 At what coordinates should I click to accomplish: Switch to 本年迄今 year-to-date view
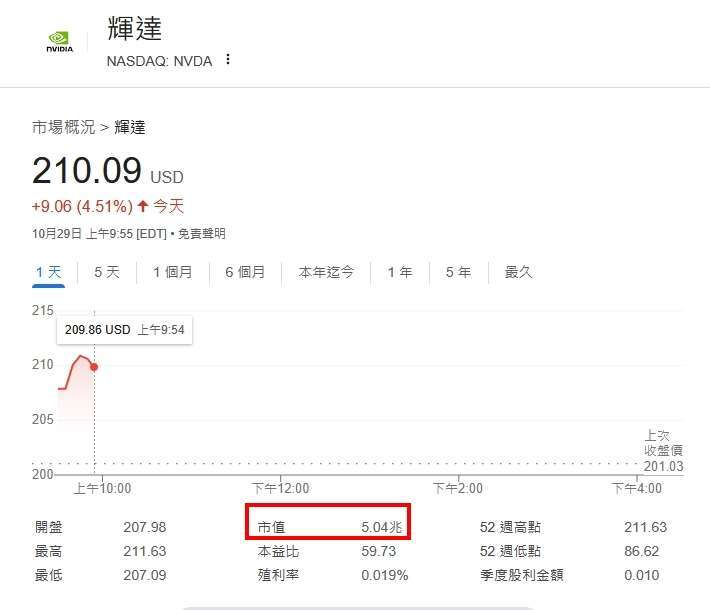(x=326, y=272)
